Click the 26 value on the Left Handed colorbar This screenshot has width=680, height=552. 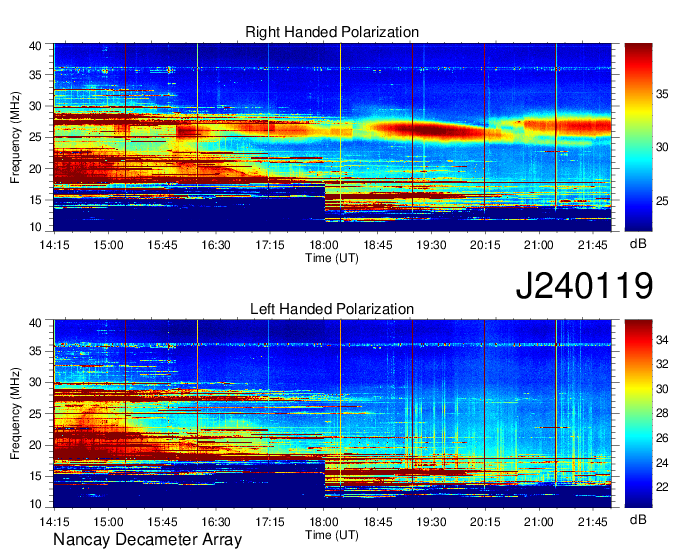click(x=662, y=438)
